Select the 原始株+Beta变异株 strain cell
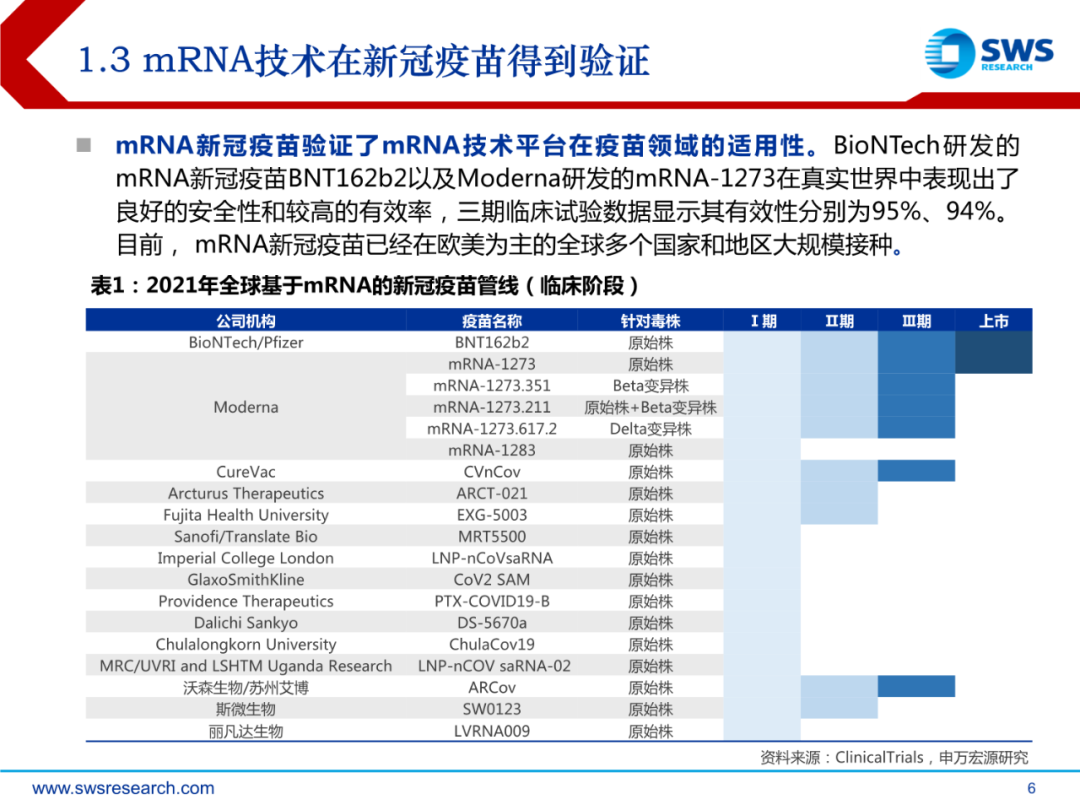Viewport: 1080px width, 810px height. coord(650,407)
